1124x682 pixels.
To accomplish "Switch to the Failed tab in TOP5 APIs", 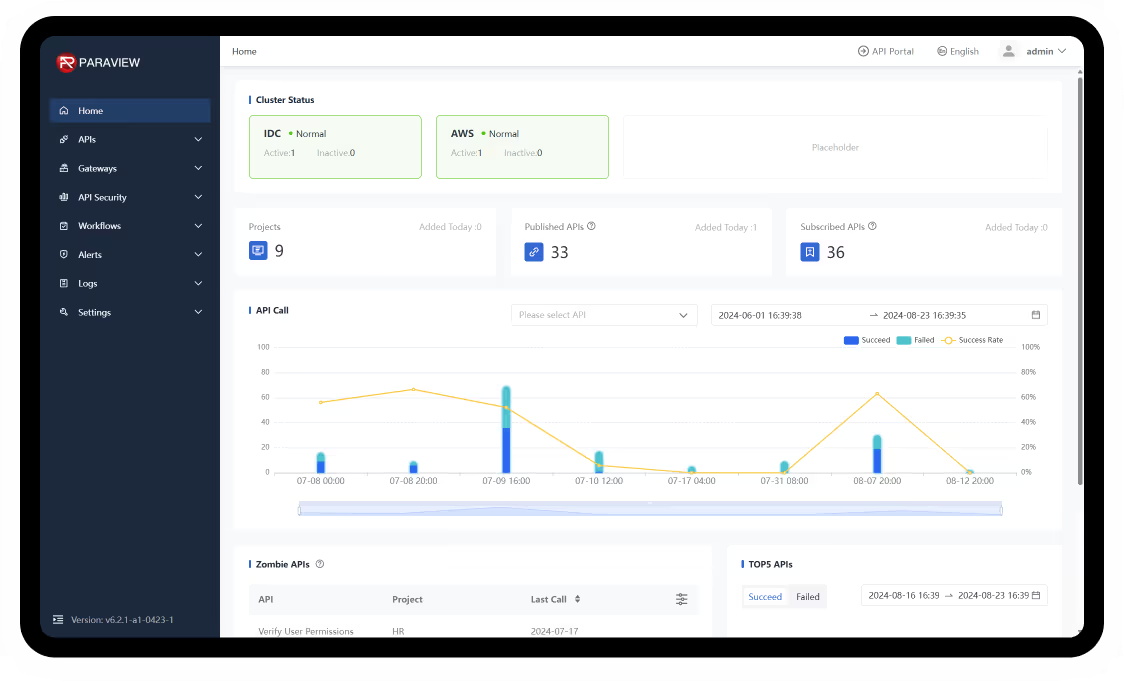I will click(807, 597).
